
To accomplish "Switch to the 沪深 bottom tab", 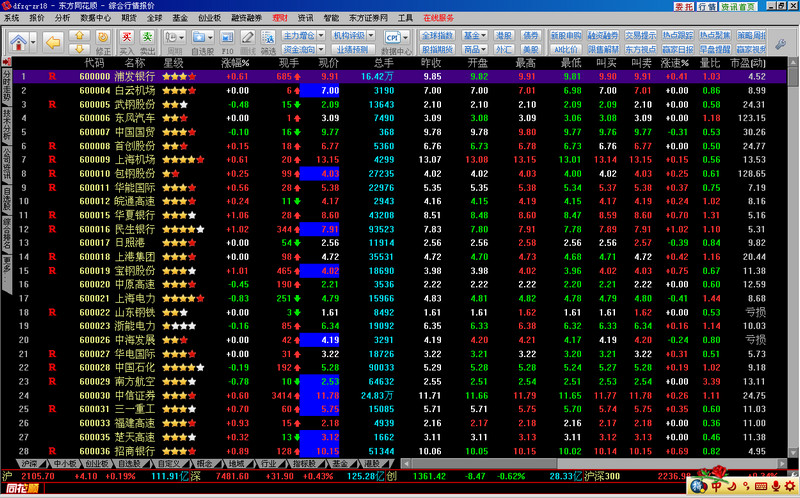I will tap(29, 463).
